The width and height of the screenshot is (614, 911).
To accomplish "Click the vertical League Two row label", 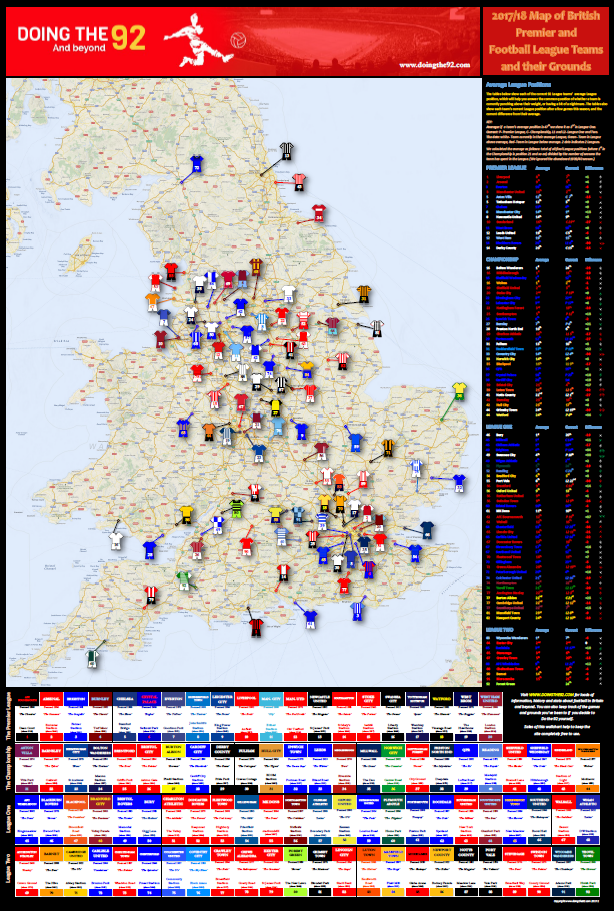I will pos(9,870).
